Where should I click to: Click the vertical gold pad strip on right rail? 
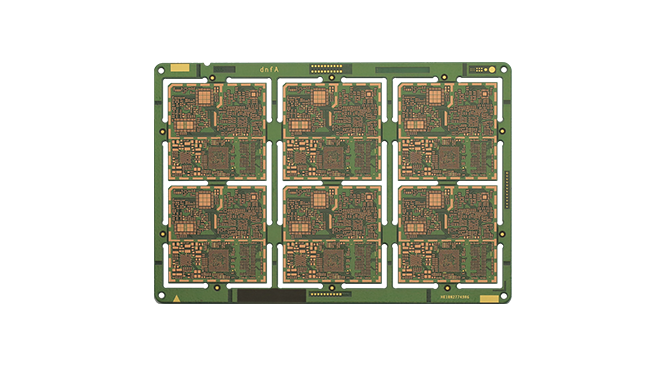pos(506,189)
